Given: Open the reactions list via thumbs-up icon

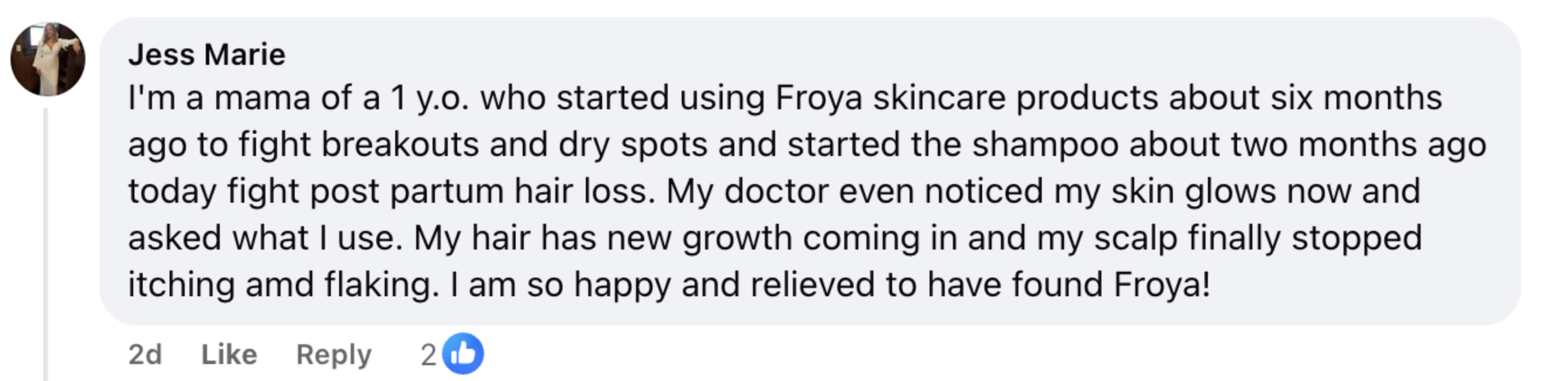Looking at the screenshot, I should pos(465,353).
